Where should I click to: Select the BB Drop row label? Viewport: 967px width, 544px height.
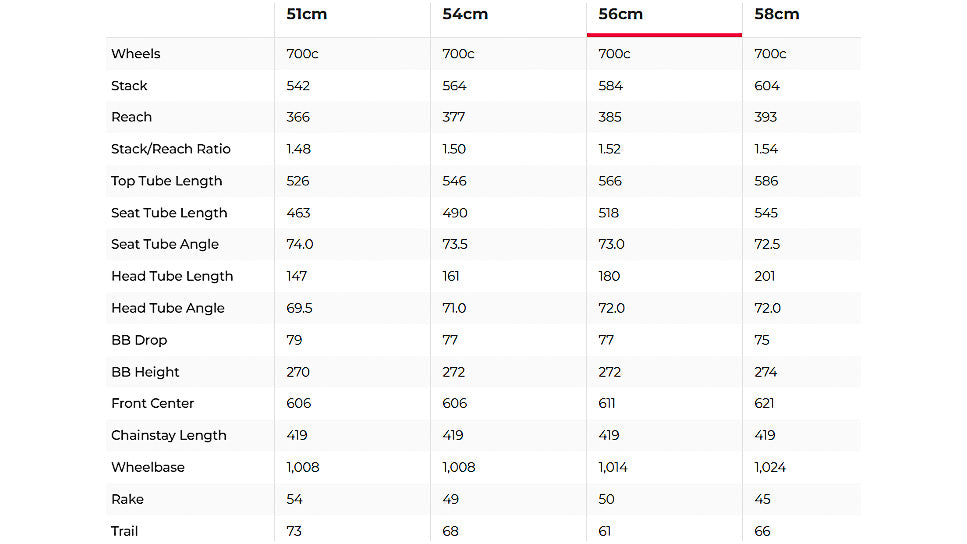pos(137,340)
